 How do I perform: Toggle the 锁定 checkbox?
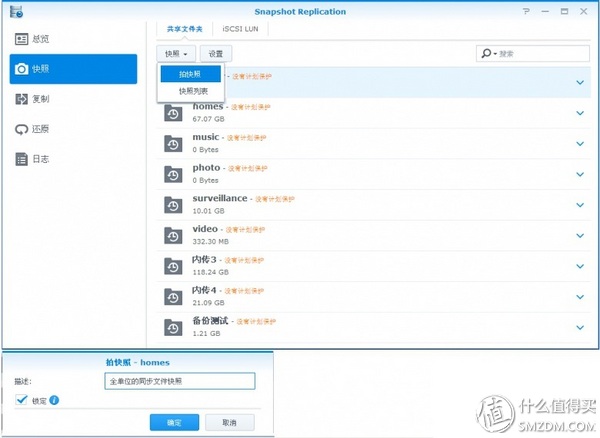21,400
